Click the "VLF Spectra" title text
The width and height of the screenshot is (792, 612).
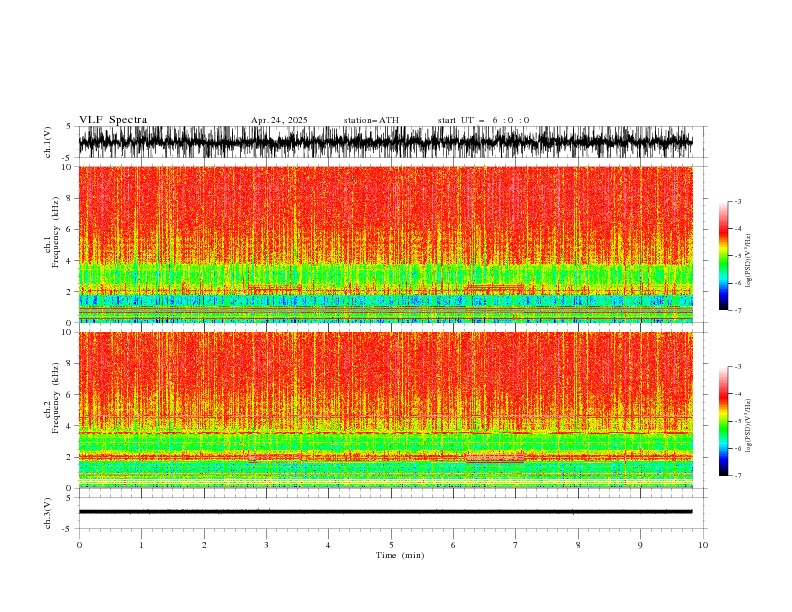113,120
